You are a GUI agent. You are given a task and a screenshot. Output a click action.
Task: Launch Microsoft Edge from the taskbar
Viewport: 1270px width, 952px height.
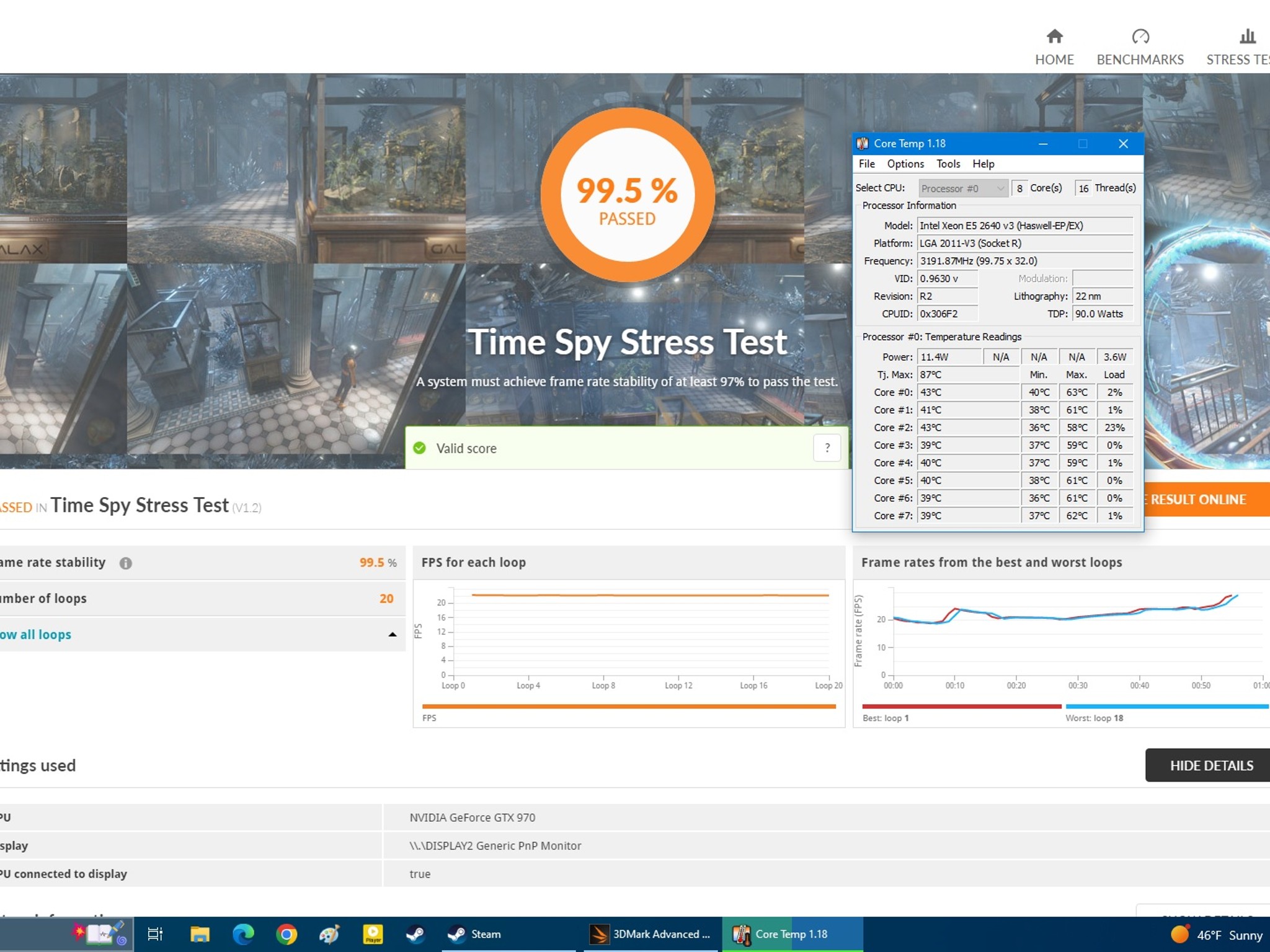(242, 934)
